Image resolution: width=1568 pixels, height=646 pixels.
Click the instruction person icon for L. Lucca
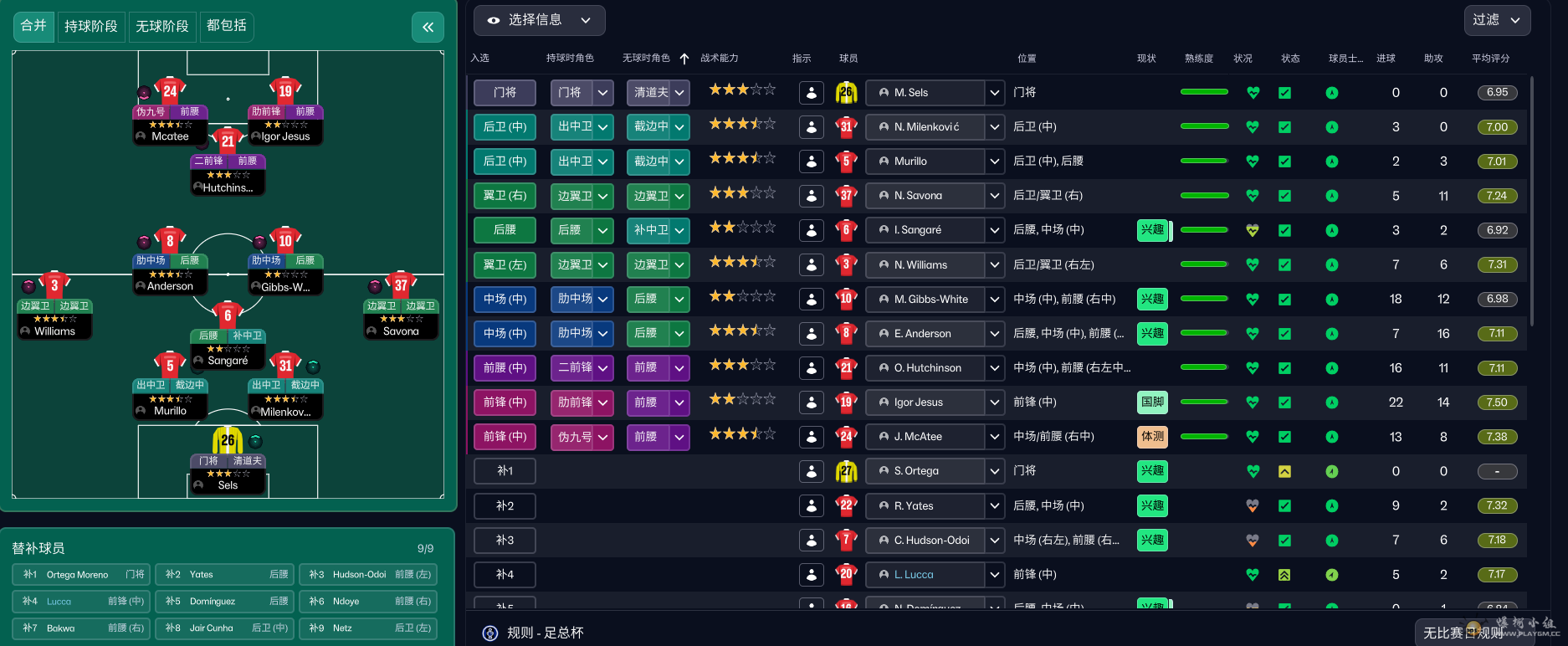click(811, 575)
